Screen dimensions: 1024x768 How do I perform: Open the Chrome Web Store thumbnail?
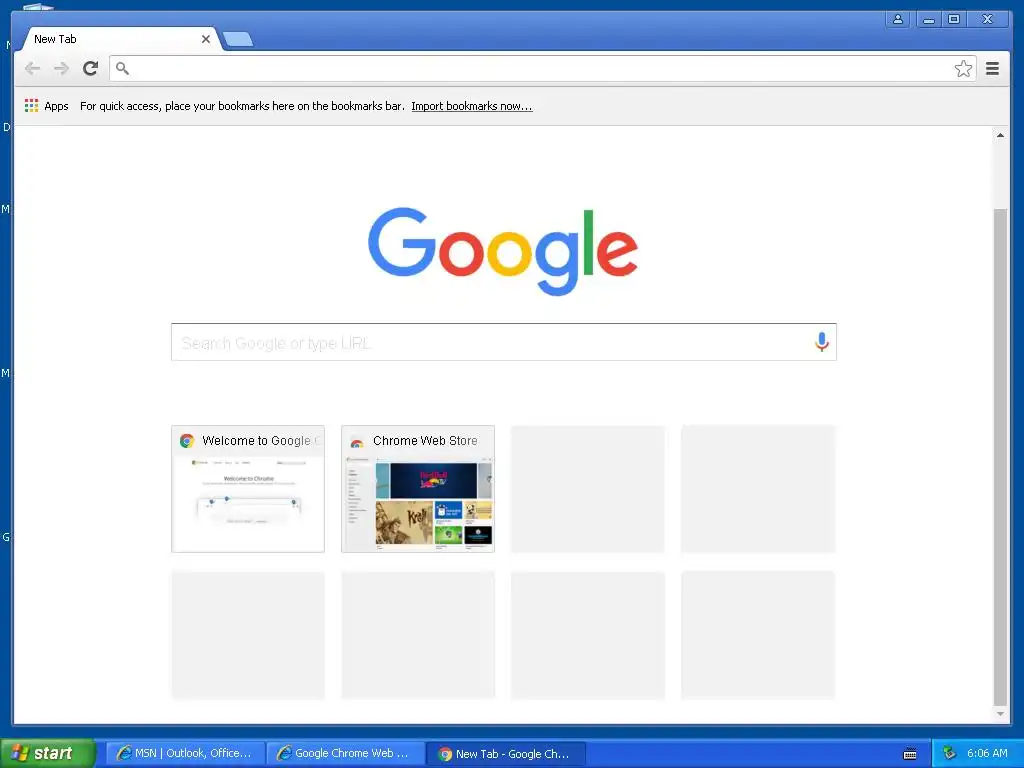[x=418, y=489]
